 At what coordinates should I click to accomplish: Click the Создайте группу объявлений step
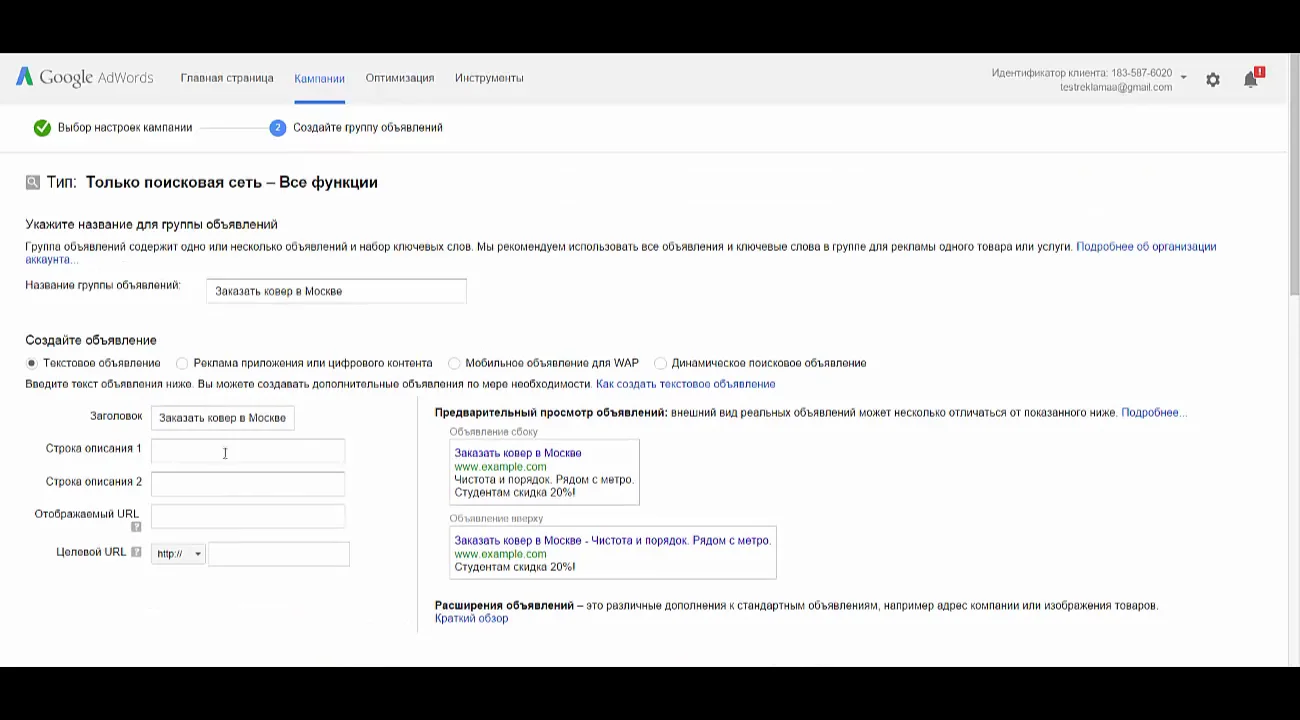click(368, 128)
